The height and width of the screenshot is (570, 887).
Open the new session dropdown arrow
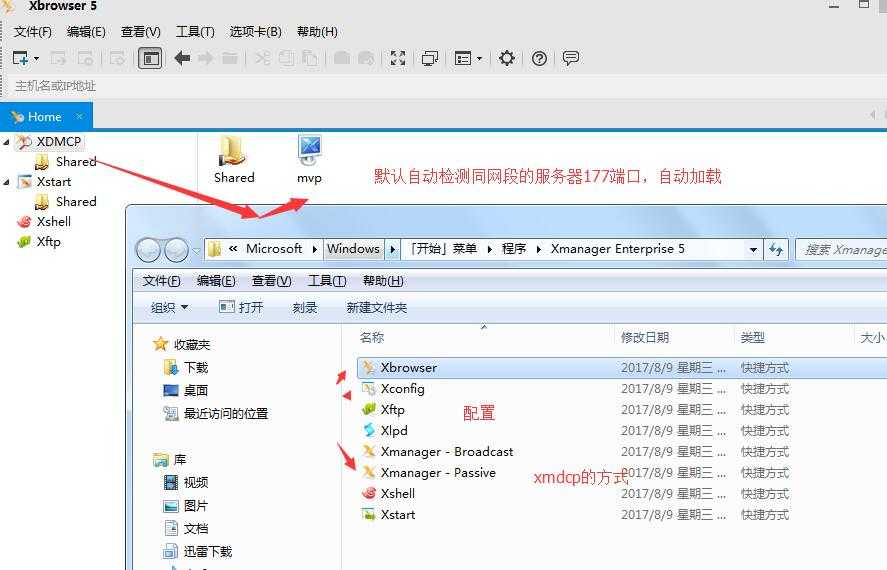coord(37,58)
